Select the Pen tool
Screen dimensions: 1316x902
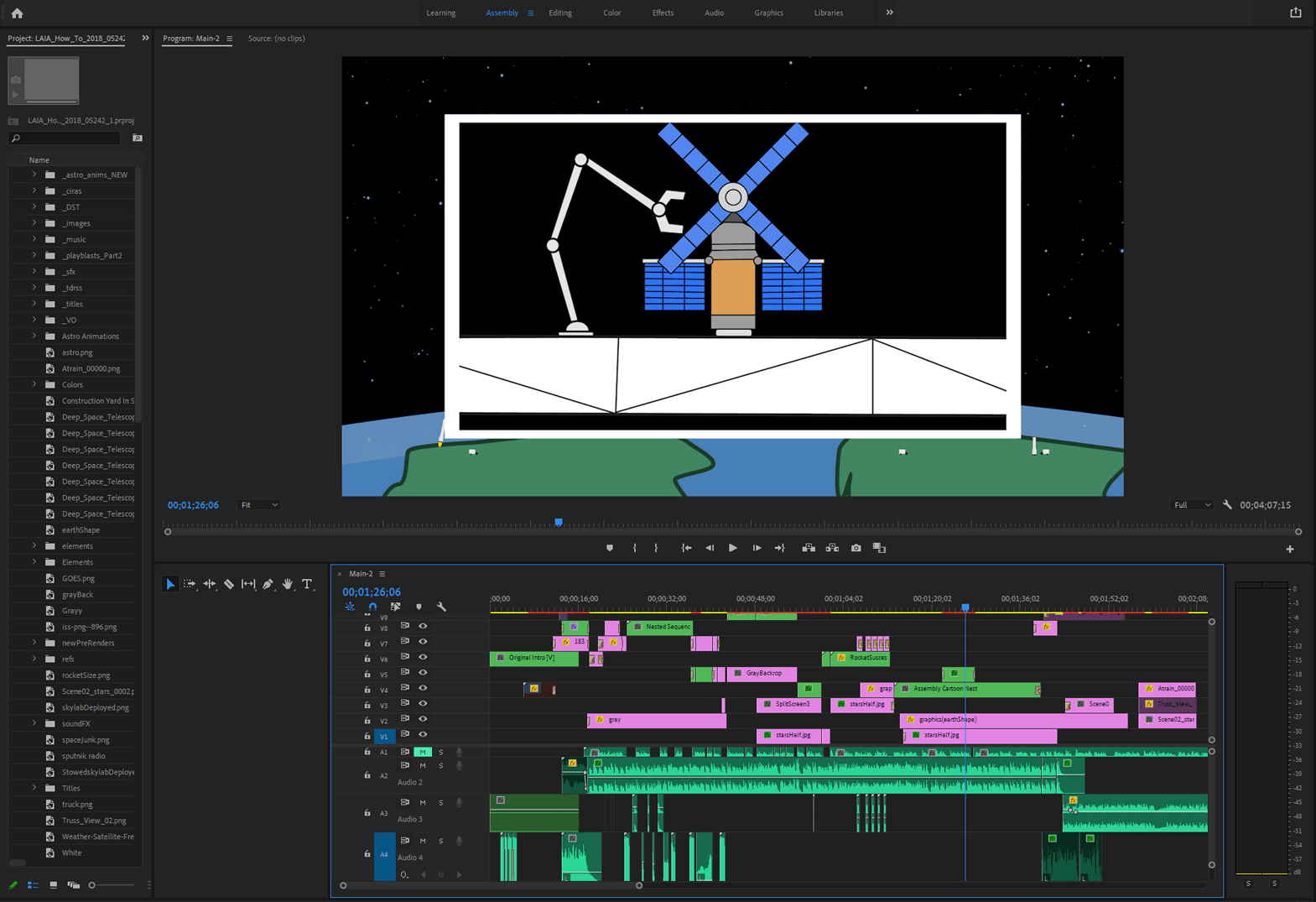268,584
